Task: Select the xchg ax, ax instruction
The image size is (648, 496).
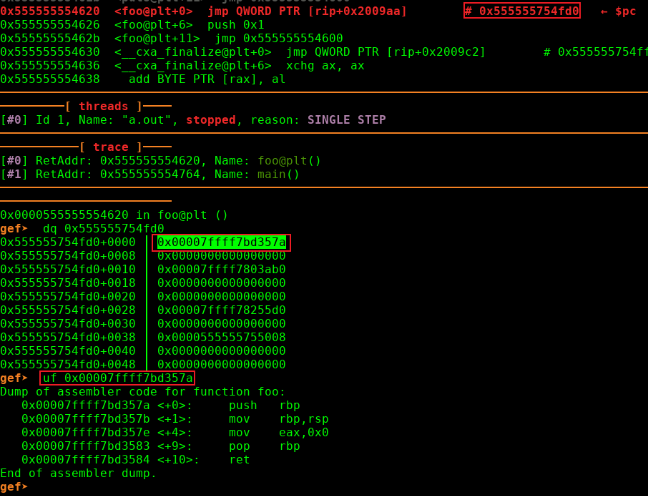Action: click(x=325, y=66)
